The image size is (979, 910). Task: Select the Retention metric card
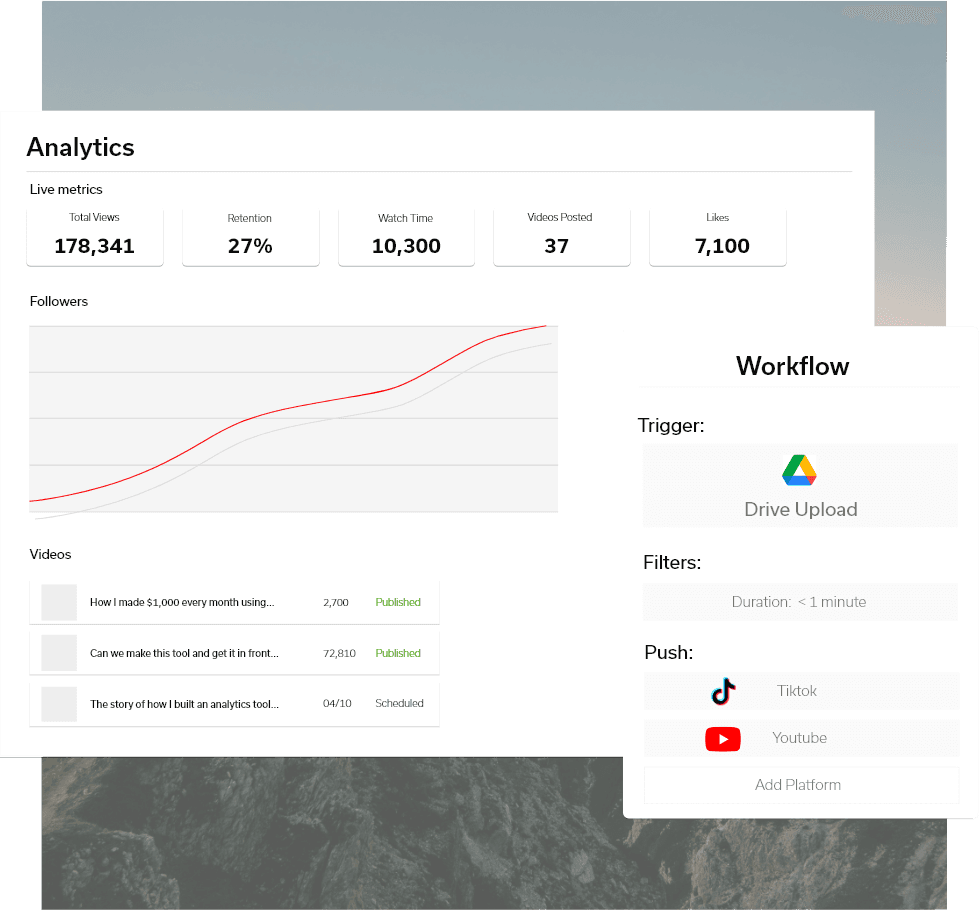pos(250,236)
